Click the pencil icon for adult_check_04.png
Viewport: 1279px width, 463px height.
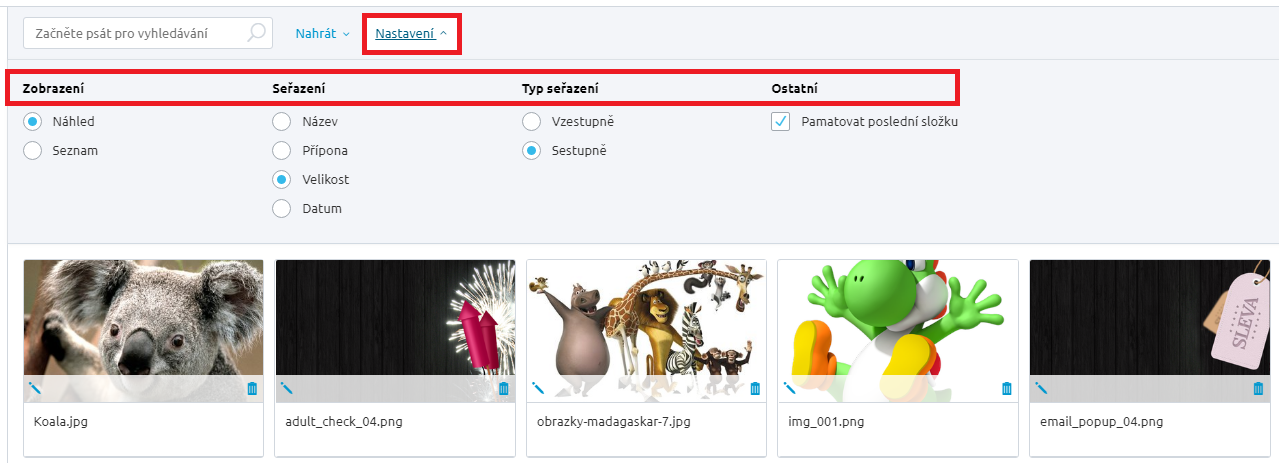(x=287, y=388)
